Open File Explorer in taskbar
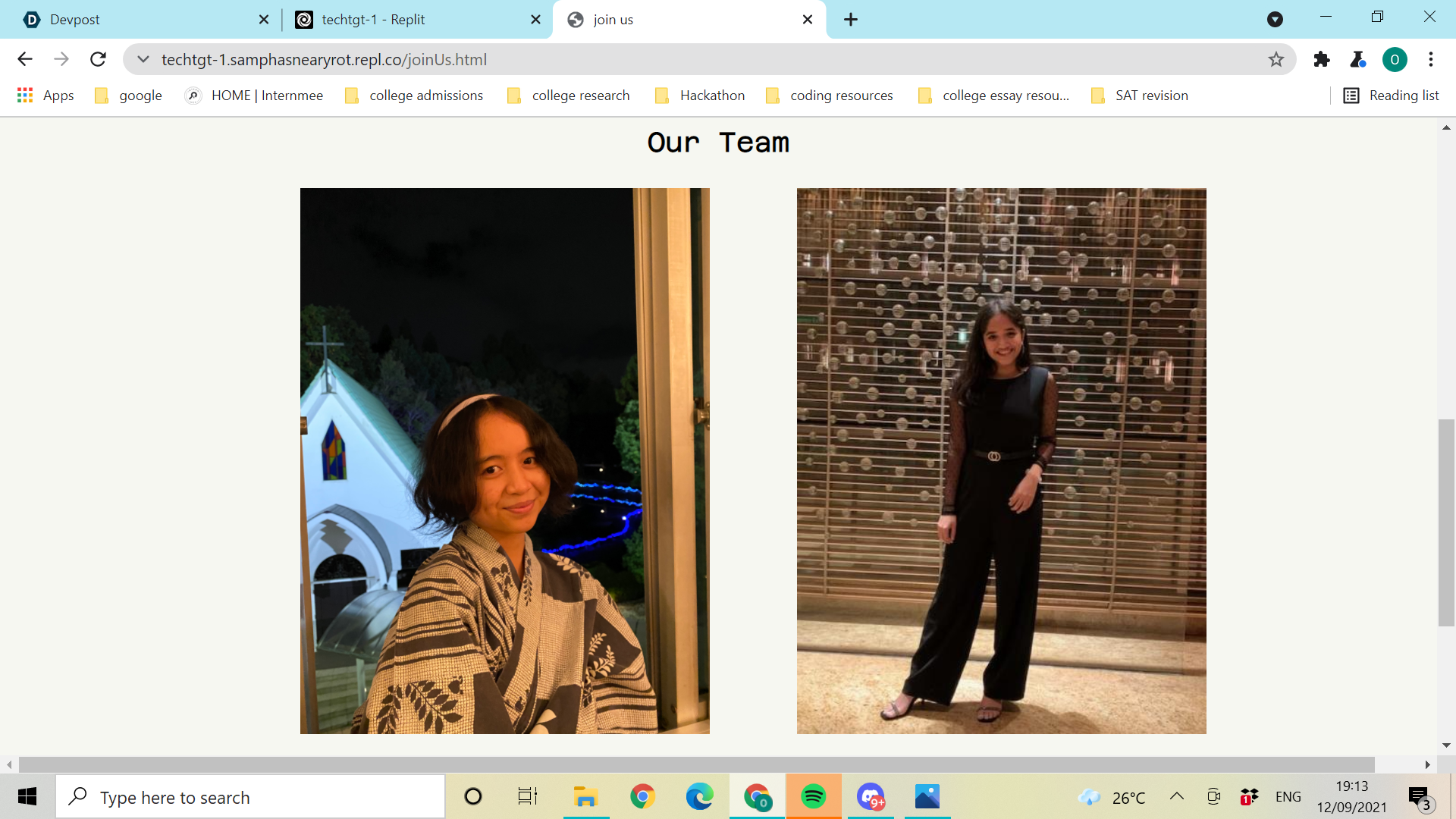Viewport: 1456px width, 819px height. tap(585, 796)
